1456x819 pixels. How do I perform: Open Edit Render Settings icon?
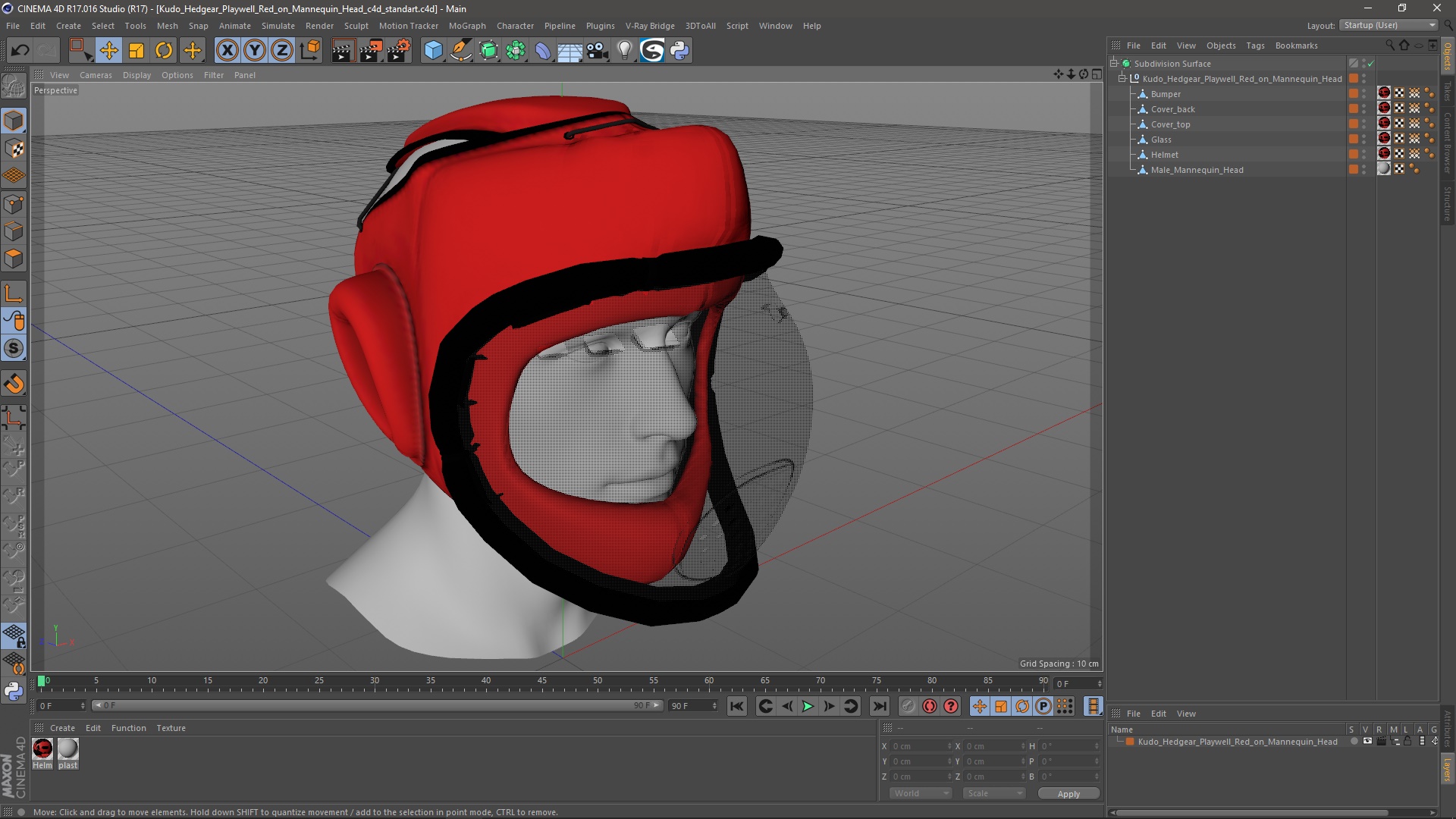pos(399,51)
